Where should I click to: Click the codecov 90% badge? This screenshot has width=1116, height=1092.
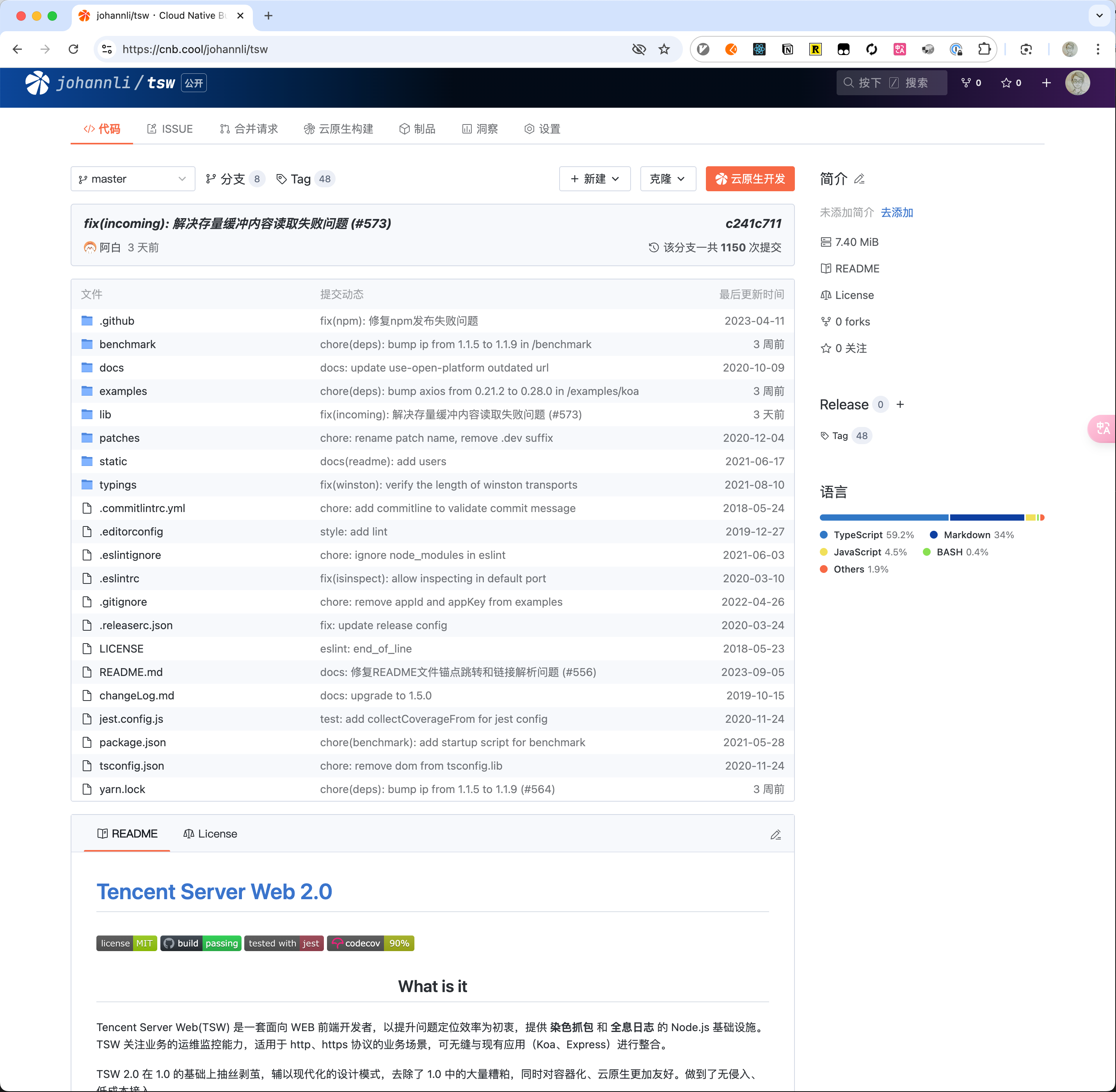coord(370,943)
